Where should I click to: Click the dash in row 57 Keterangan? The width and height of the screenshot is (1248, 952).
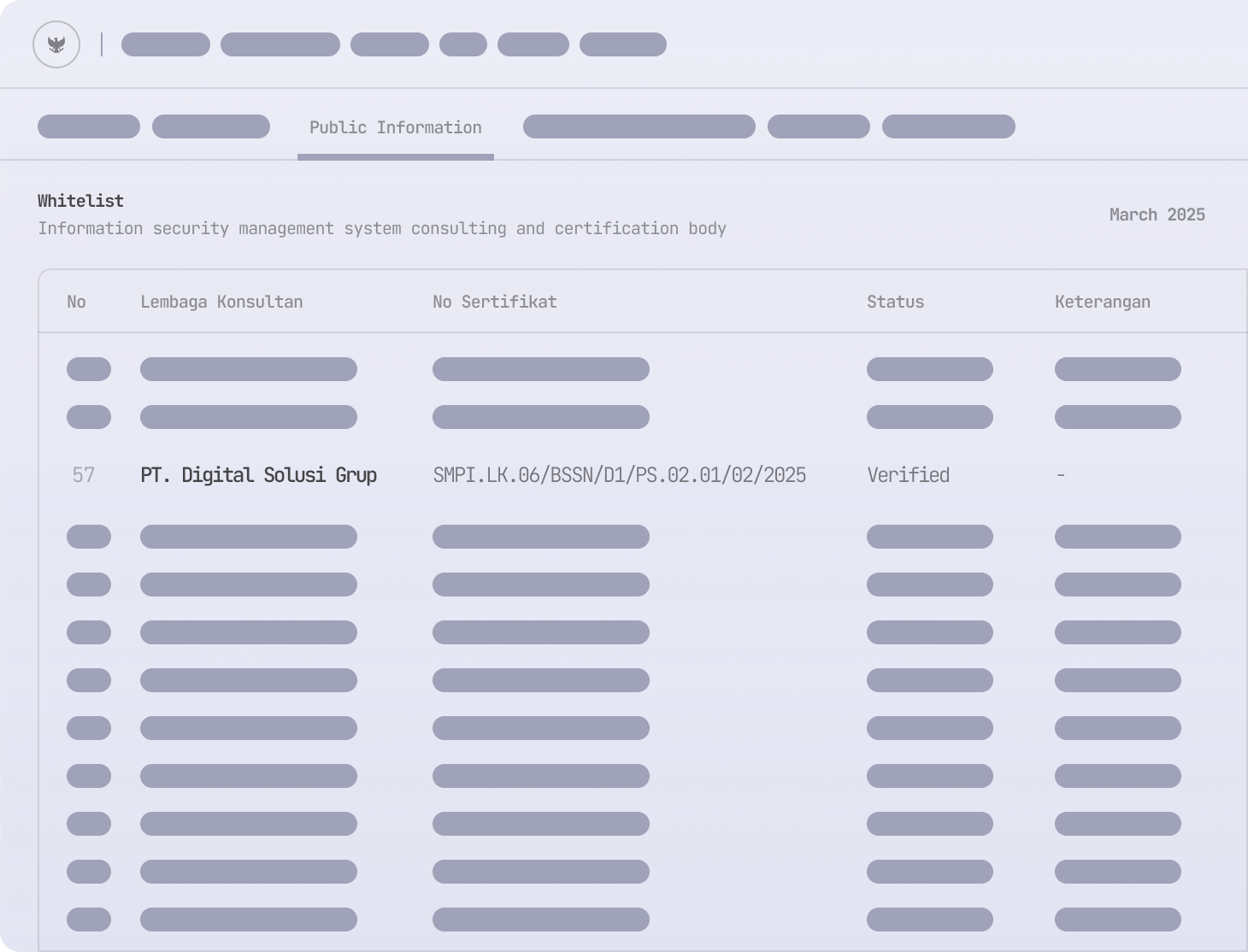1060,475
